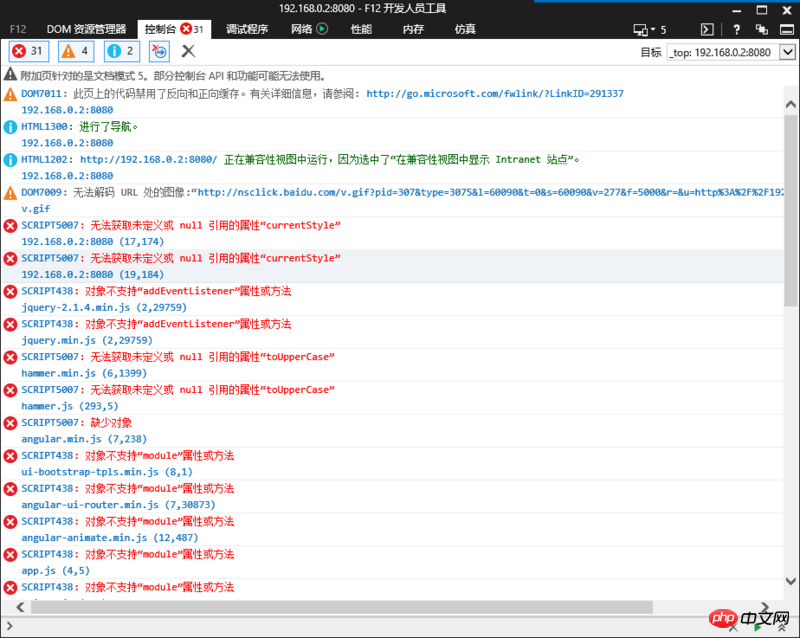Click the info icon beside HTML1202 message
This screenshot has width=800, height=638.
click(10, 160)
